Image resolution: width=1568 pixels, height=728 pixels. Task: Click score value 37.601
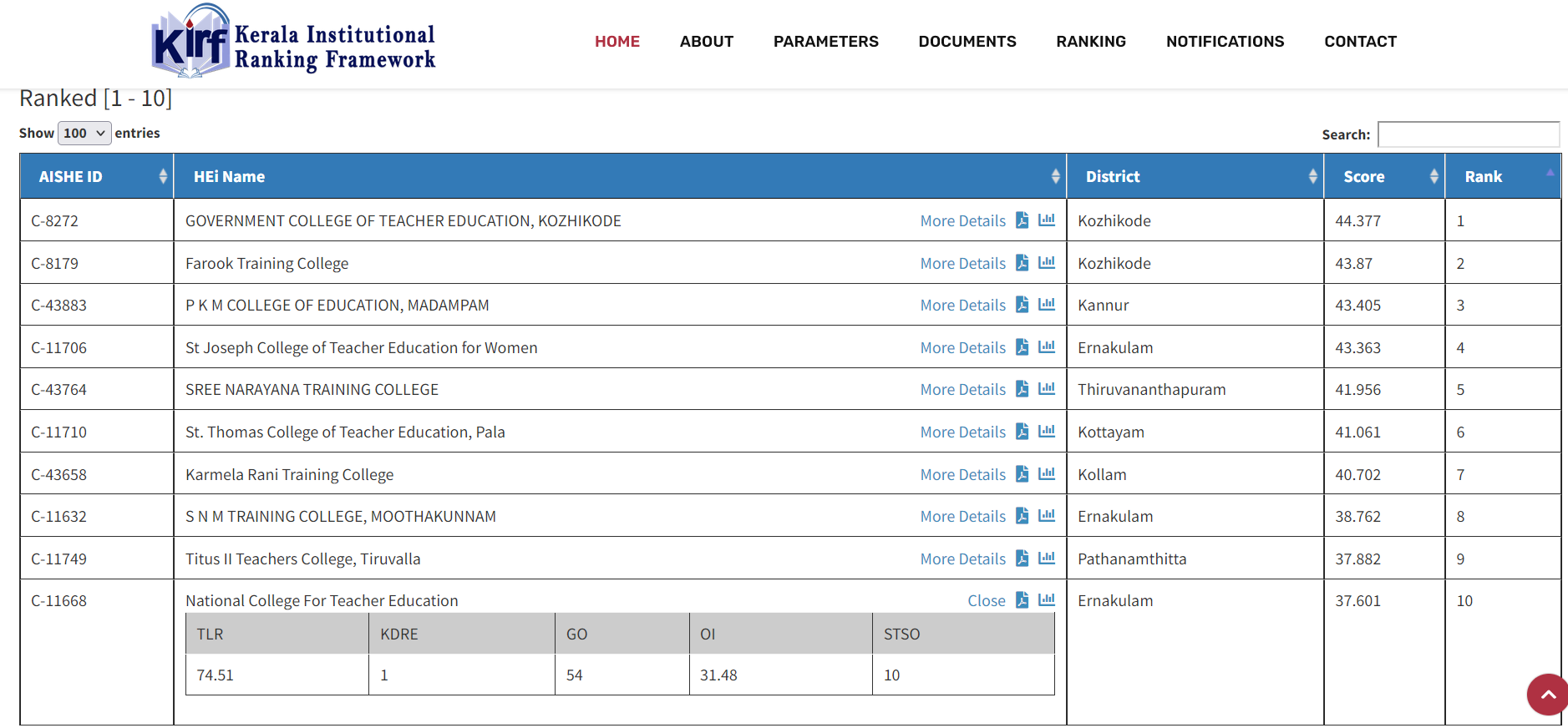[x=1357, y=600]
